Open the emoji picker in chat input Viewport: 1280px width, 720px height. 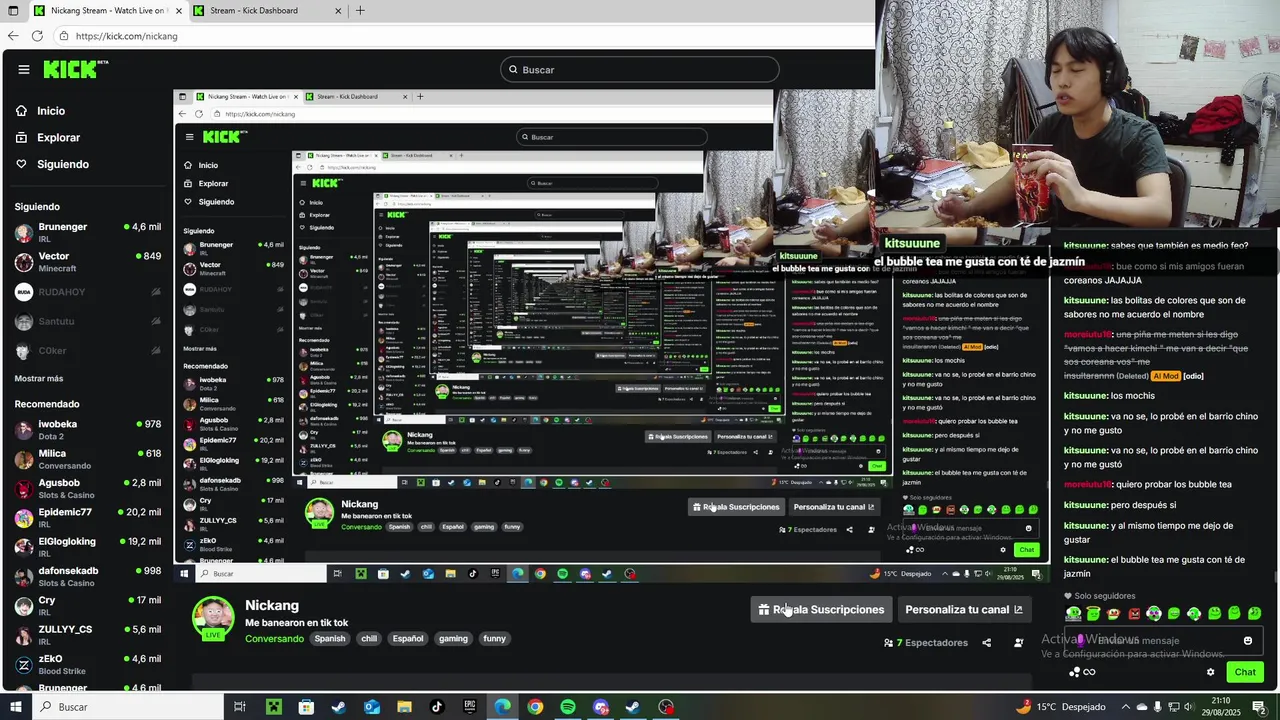tap(1248, 641)
